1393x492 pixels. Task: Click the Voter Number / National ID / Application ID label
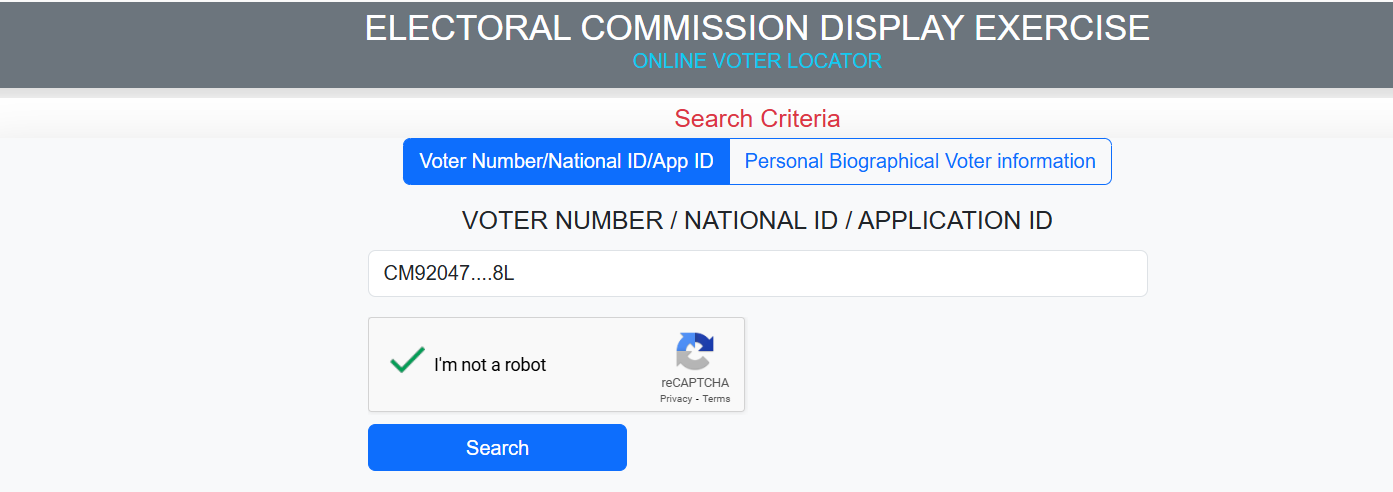[757, 221]
